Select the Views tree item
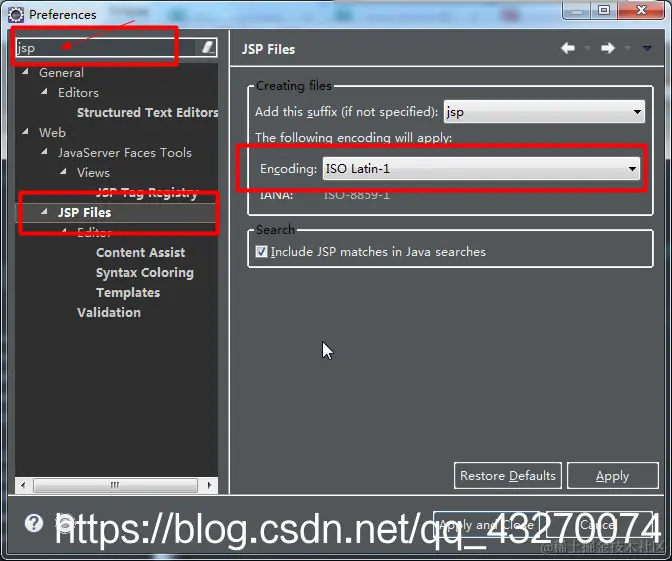This screenshot has height=561, width=672. [x=93, y=173]
